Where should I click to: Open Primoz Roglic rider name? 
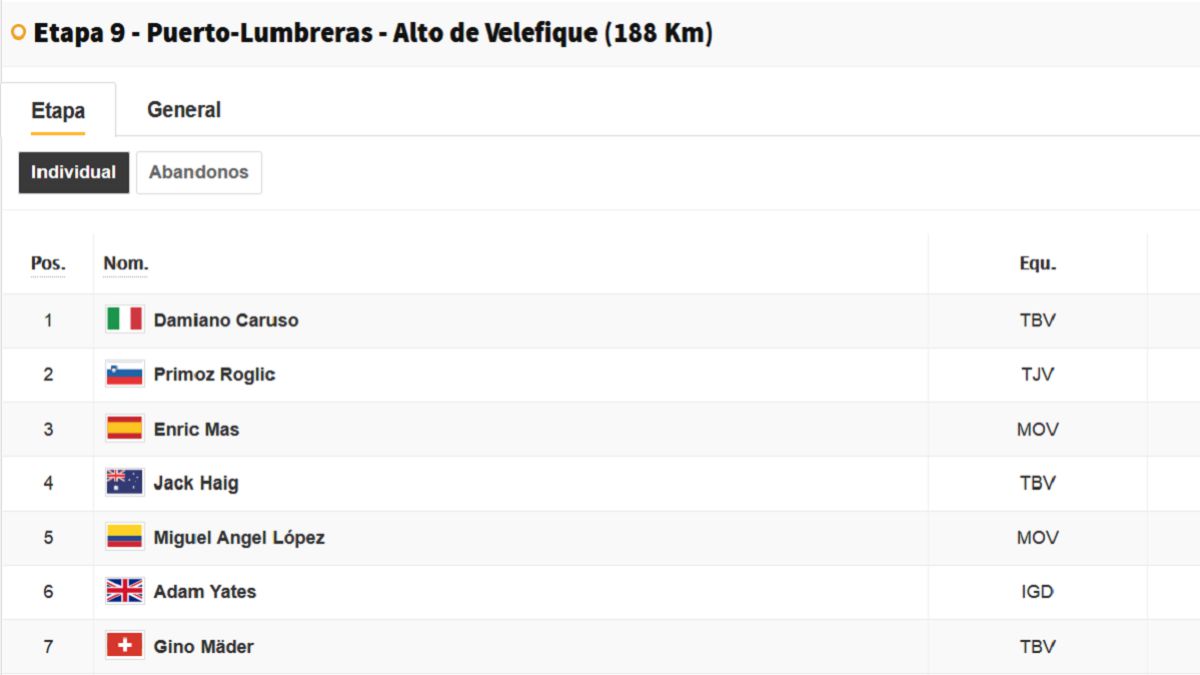pyautogui.click(x=214, y=375)
